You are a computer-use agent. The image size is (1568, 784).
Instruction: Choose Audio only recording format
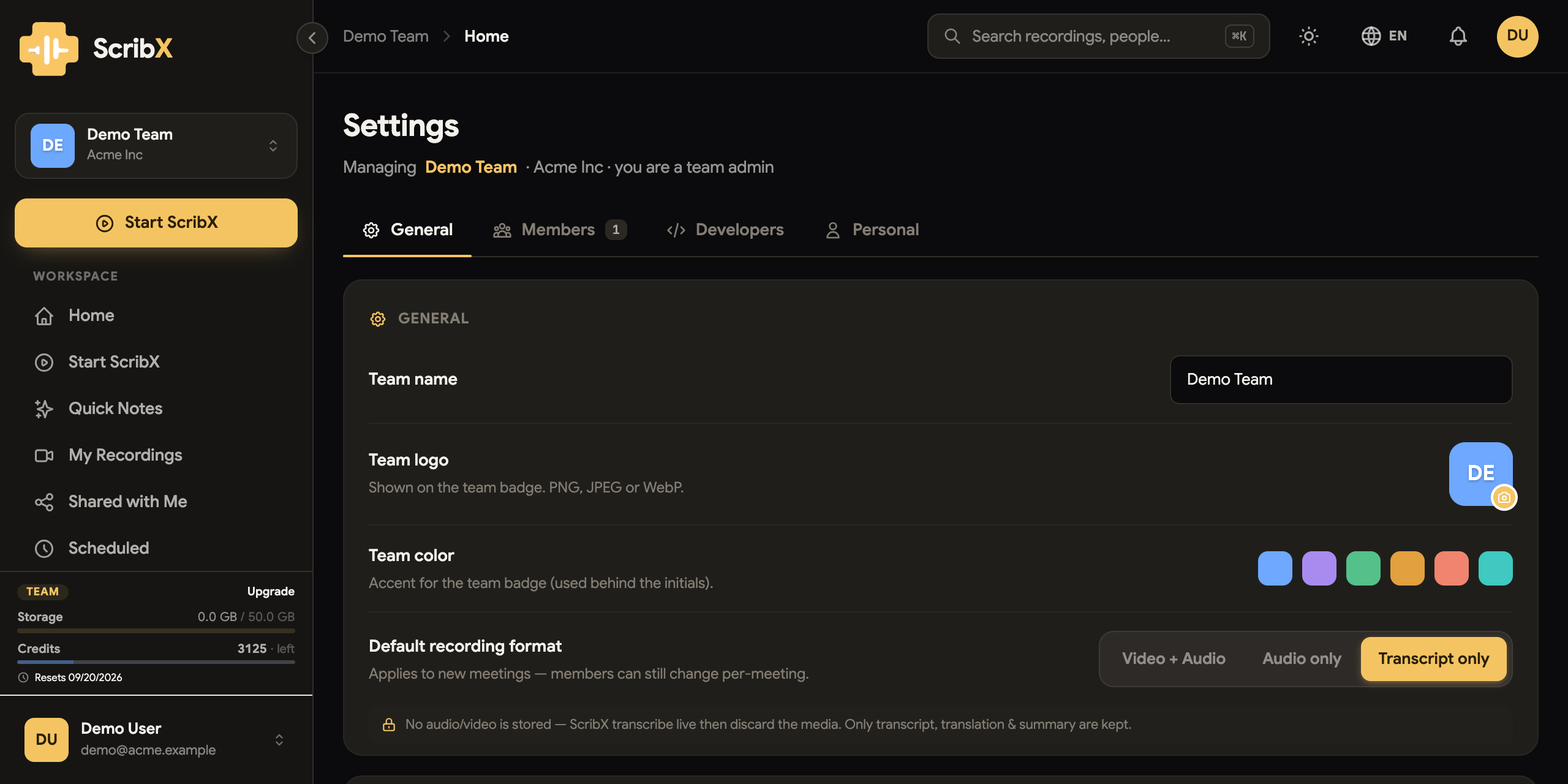1302,659
